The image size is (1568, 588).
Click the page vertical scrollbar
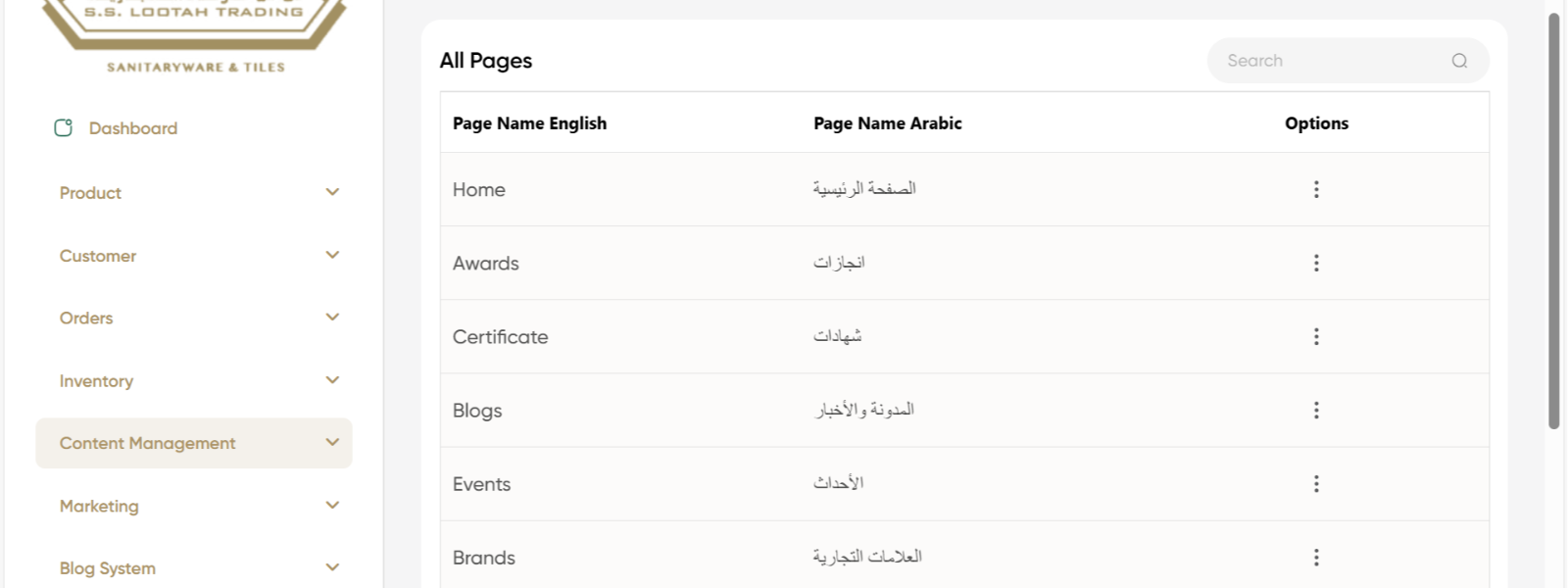point(1553,220)
